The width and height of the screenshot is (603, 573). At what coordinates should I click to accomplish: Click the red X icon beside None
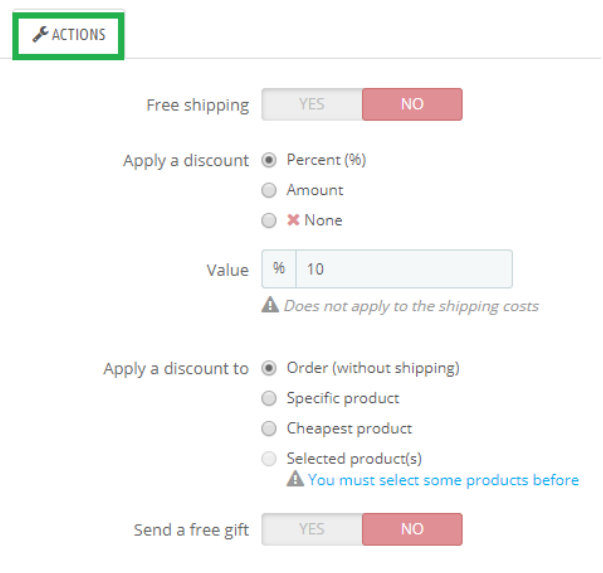[293, 220]
